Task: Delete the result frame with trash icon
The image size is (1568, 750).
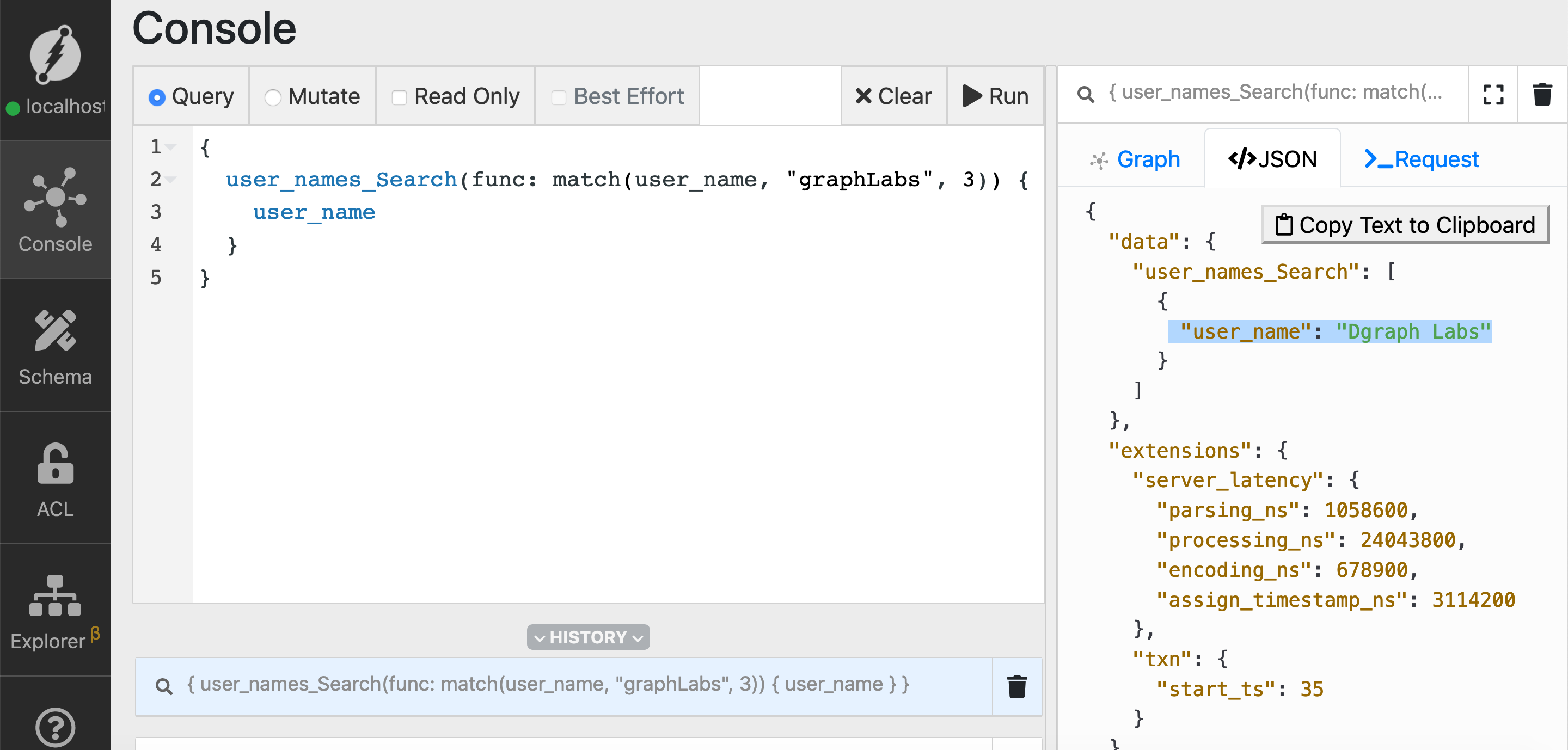Action: click(1542, 95)
